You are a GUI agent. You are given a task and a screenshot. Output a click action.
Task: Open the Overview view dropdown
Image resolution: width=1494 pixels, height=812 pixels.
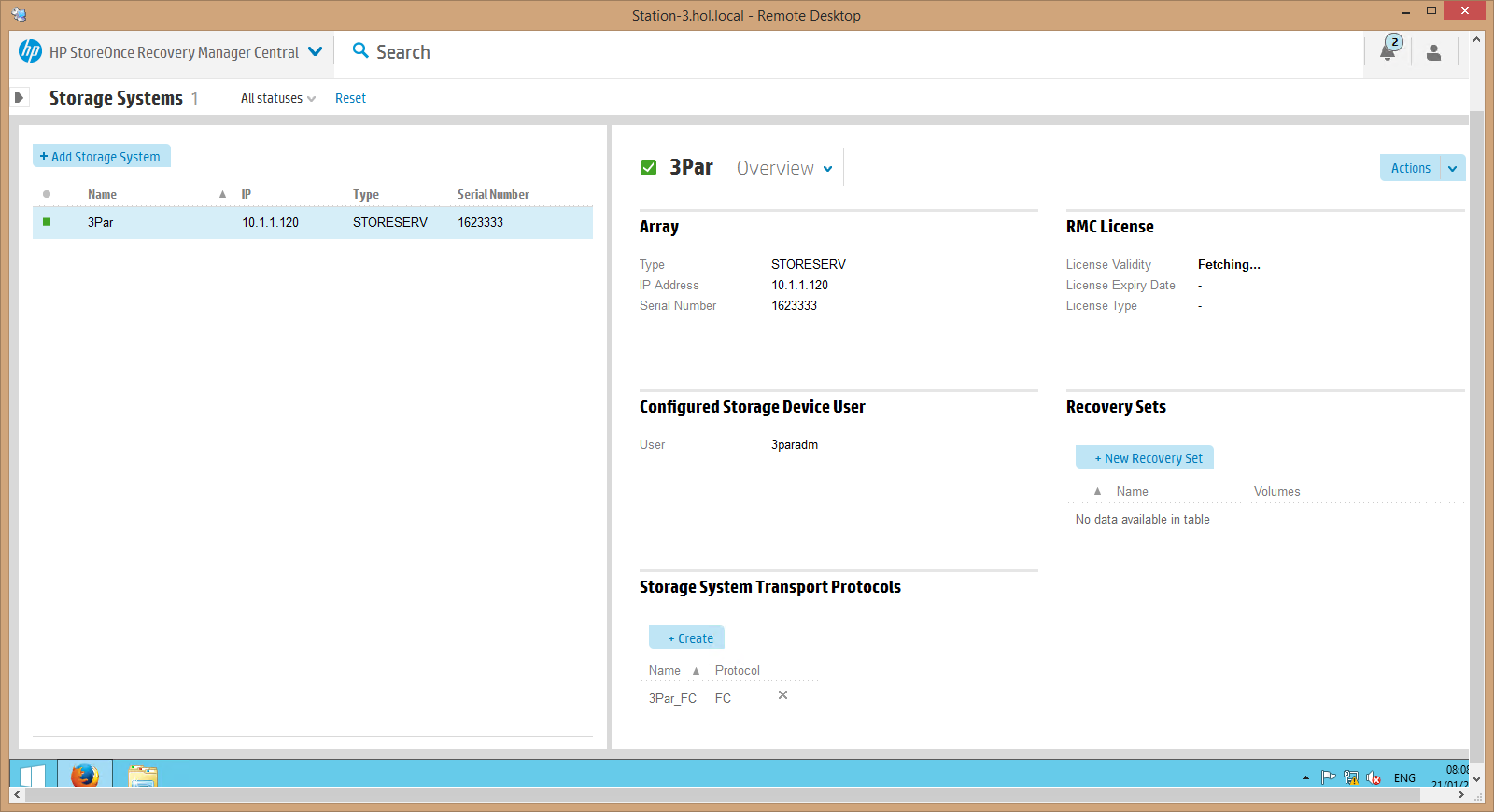pos(784,168)
